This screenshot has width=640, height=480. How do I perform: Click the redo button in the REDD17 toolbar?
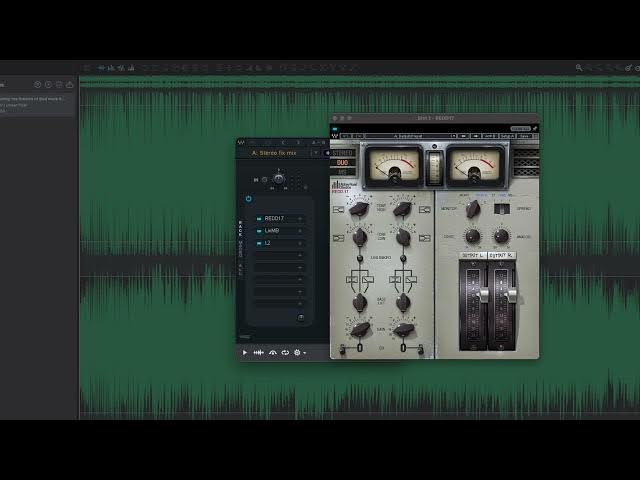[358, 136]
